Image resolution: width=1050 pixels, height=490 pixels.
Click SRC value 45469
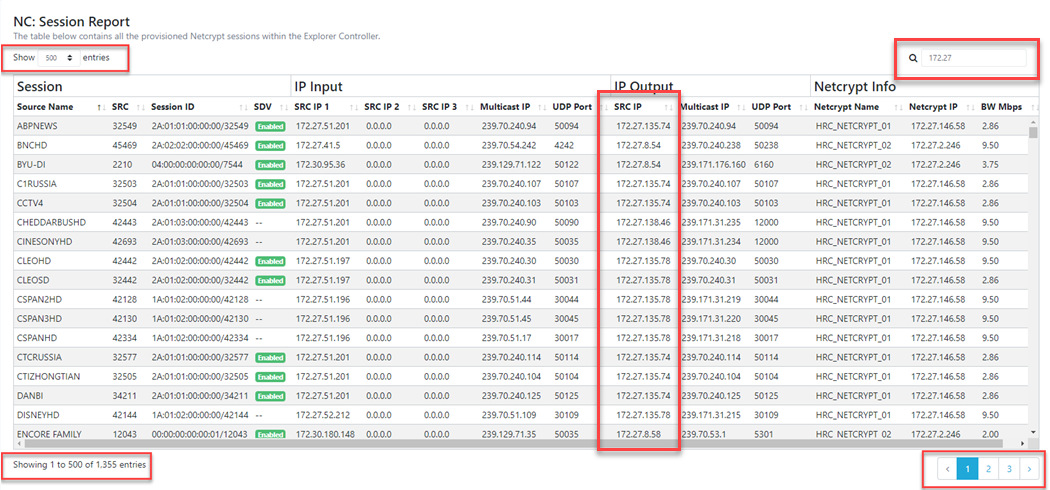pos(124,145)
